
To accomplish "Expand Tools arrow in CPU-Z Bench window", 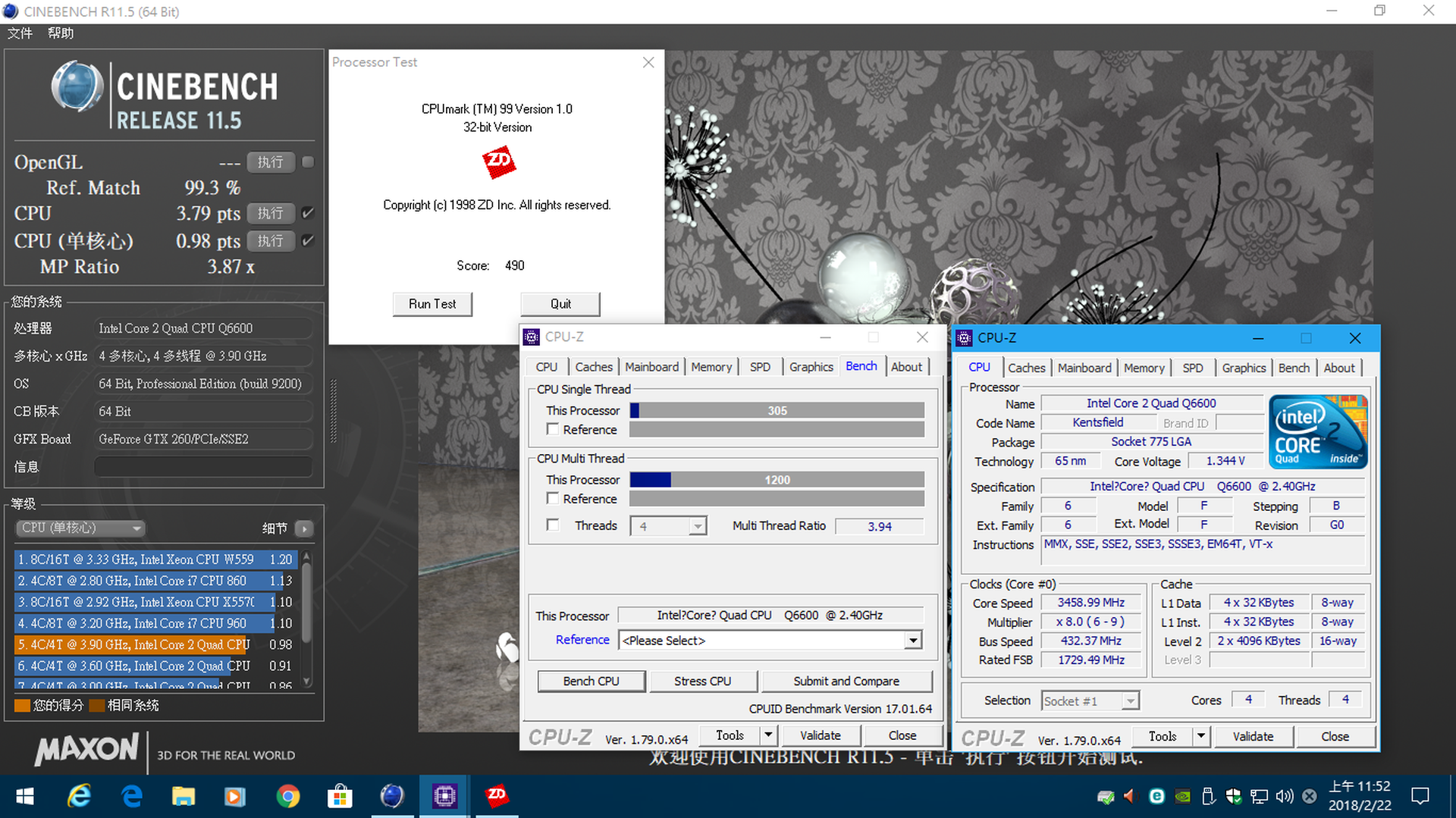I will pyautogui.click(x=768, y=735).
